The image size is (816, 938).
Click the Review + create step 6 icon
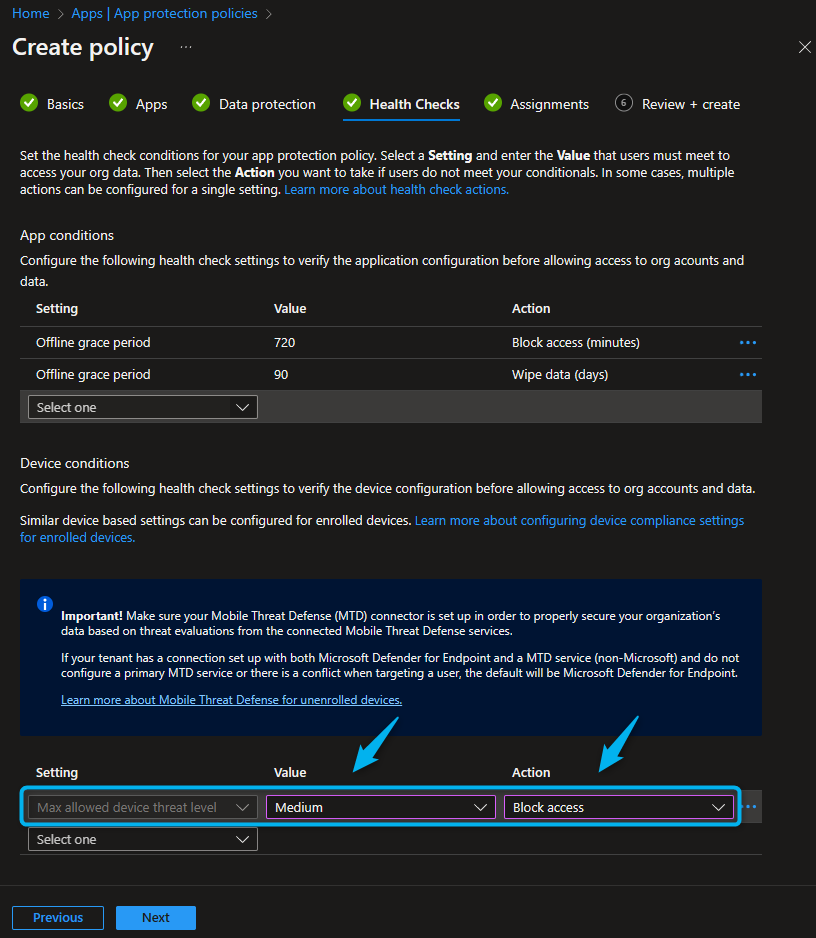(624, 103)
